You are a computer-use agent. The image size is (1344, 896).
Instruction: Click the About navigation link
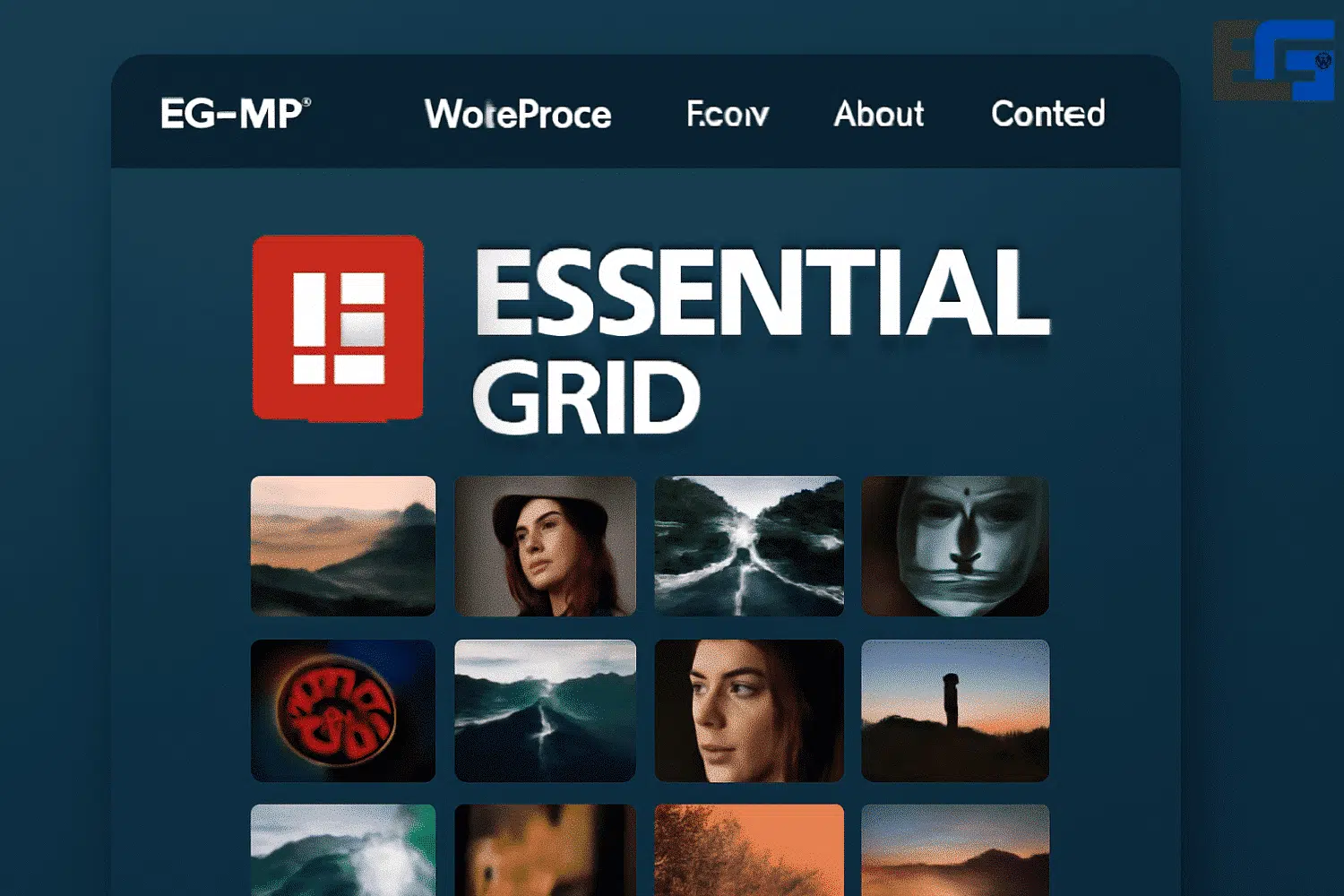point(878,115)
